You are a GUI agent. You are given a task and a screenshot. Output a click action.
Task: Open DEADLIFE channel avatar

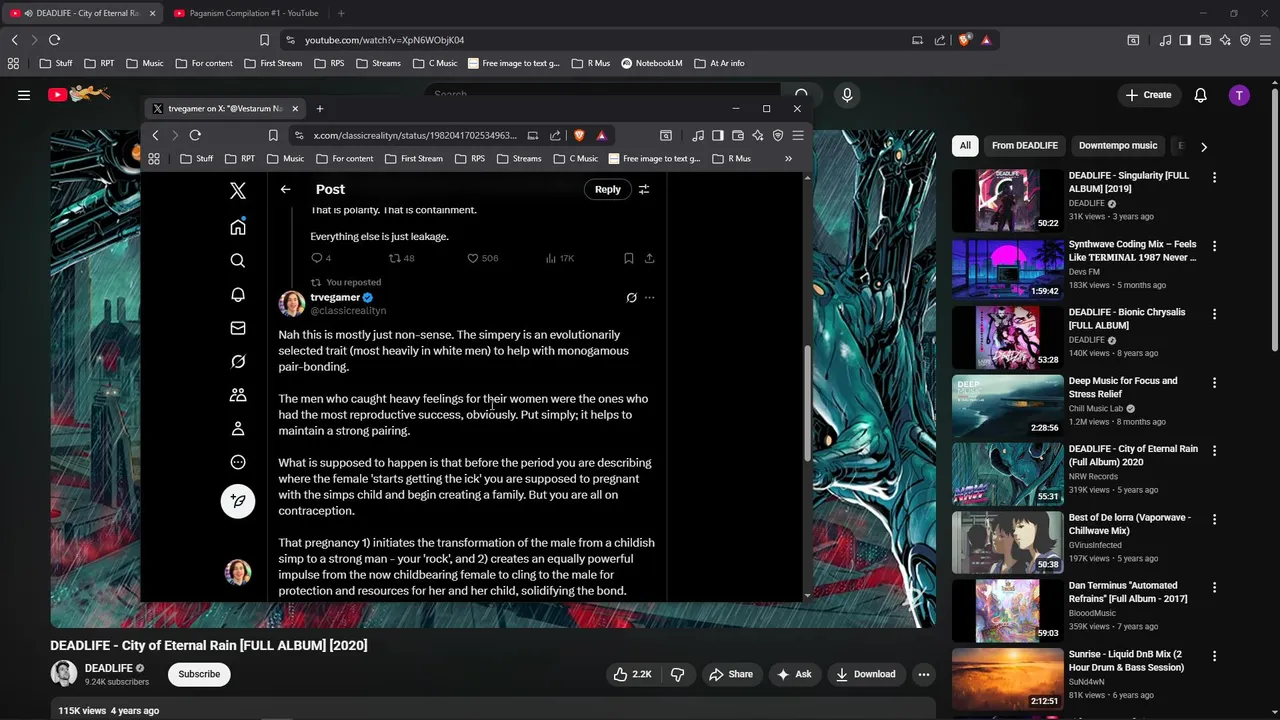click(x=64, y=674)
